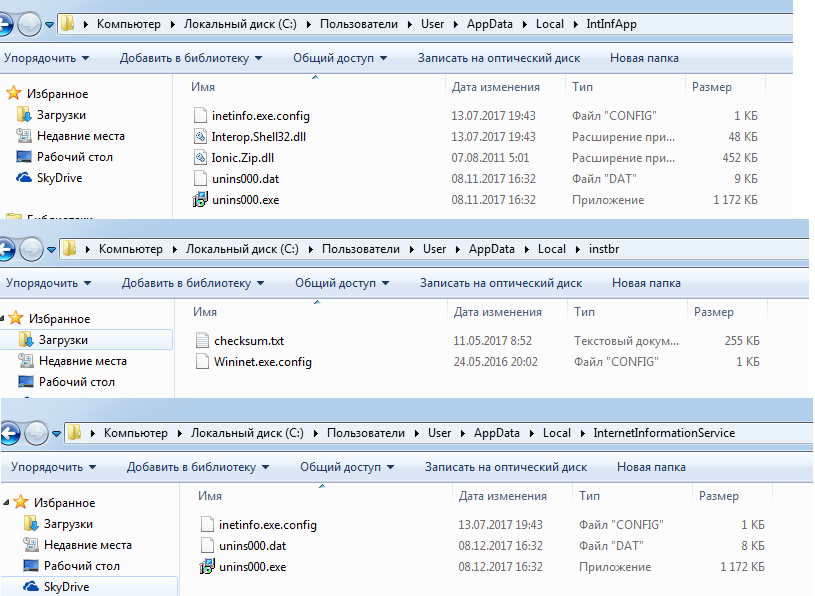Open Общий доступ dropdown in instbr window
The width and height of the screenshot is (815, 596).
[x=342, y=283]
